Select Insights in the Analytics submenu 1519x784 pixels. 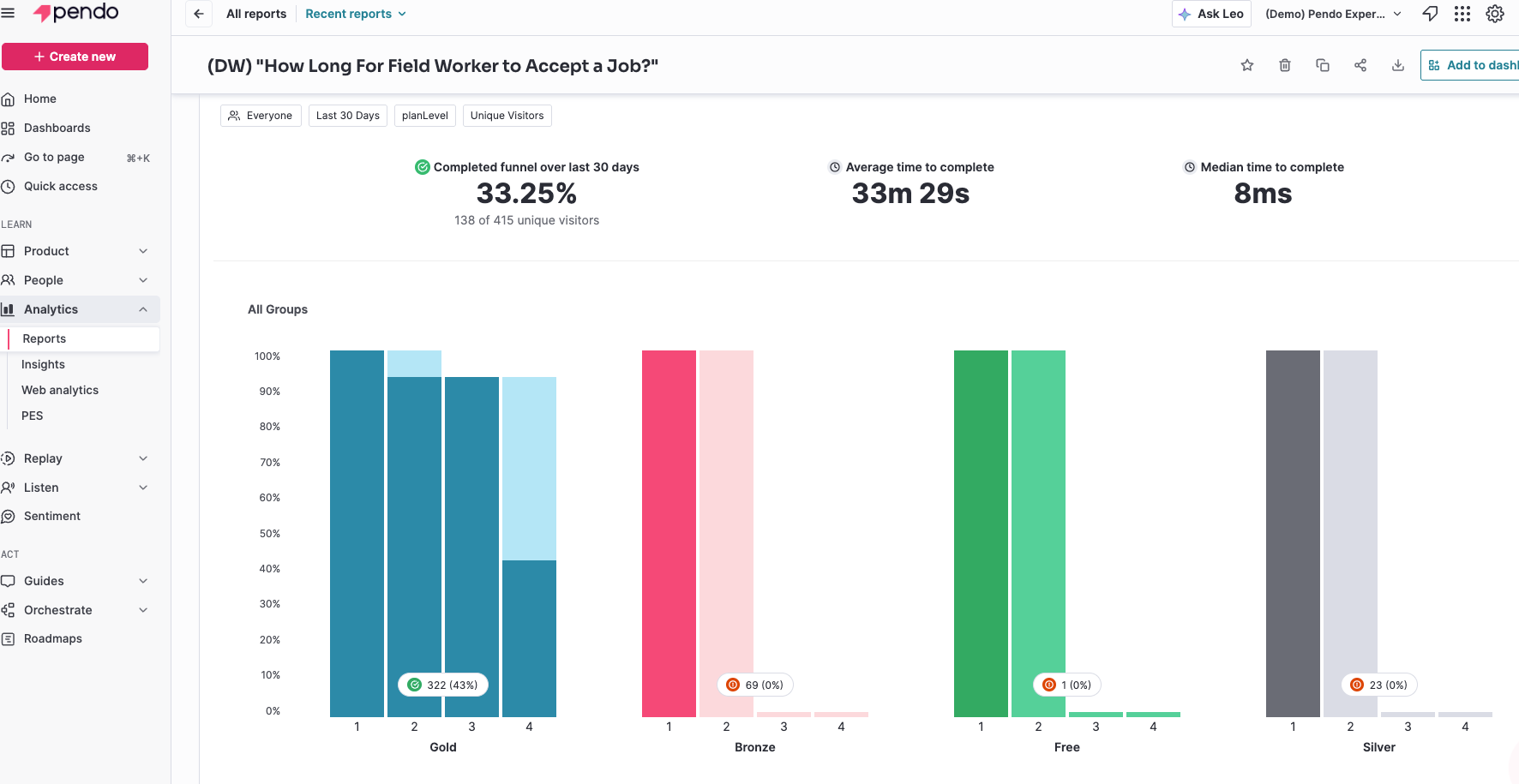pos(43,365)
